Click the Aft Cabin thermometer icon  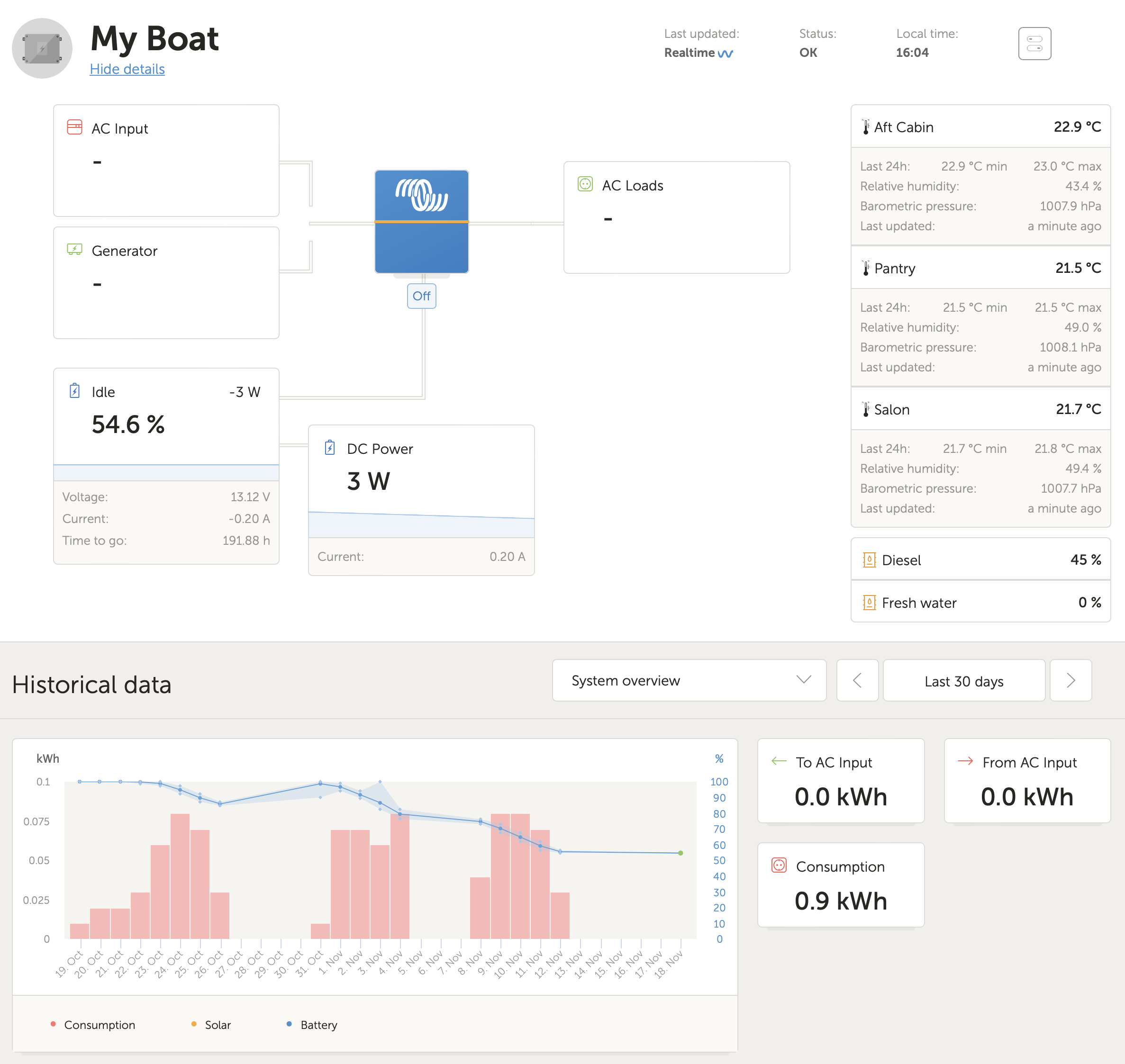865,126
